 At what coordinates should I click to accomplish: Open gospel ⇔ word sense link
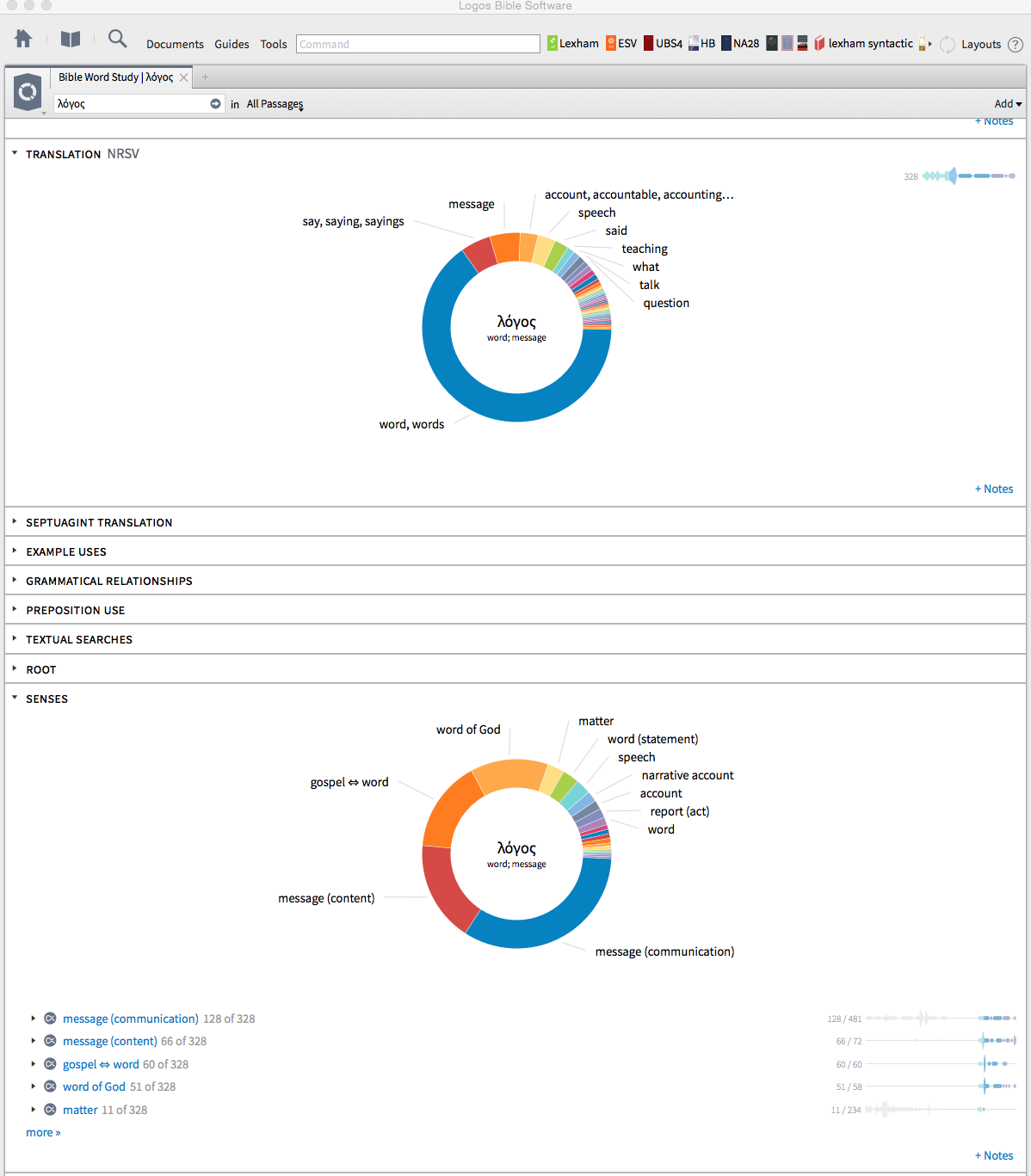pyautogui.click(x=101, y=1064)
